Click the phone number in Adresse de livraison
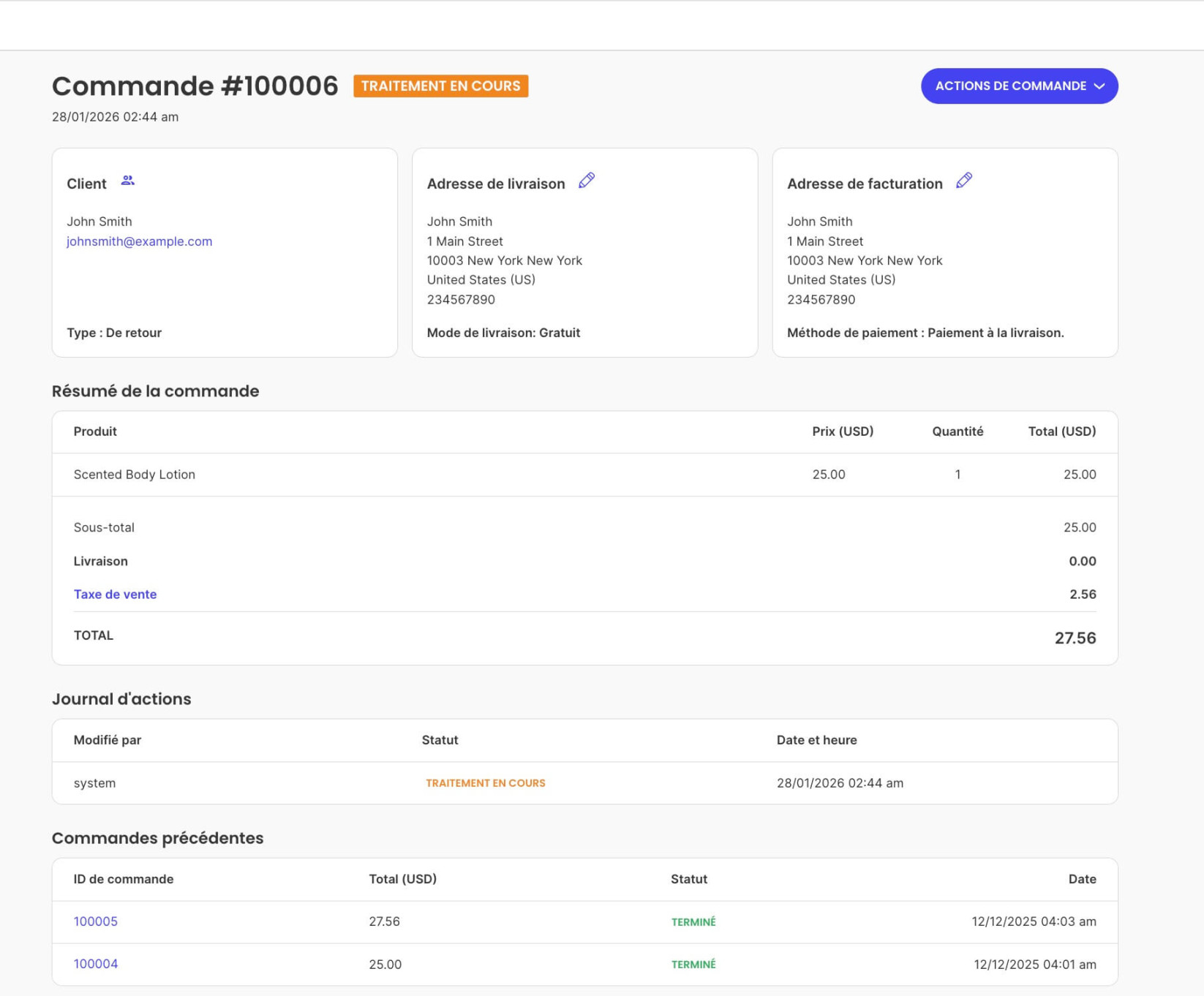Screen dimensions: 1204x996 pyautogui.click(x=461, y=300)
